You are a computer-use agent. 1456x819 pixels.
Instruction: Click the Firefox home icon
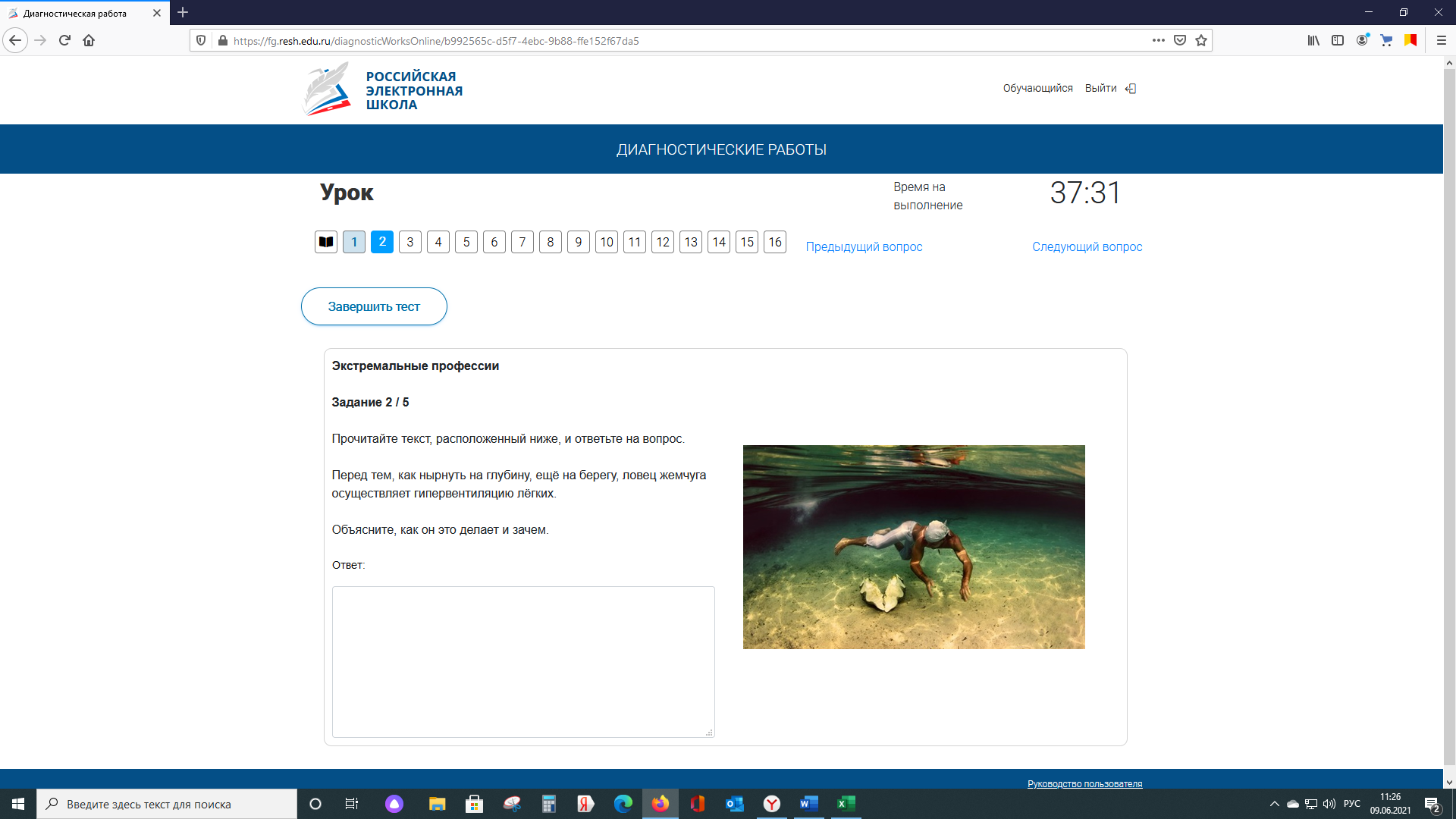click(x=89, y=40)
